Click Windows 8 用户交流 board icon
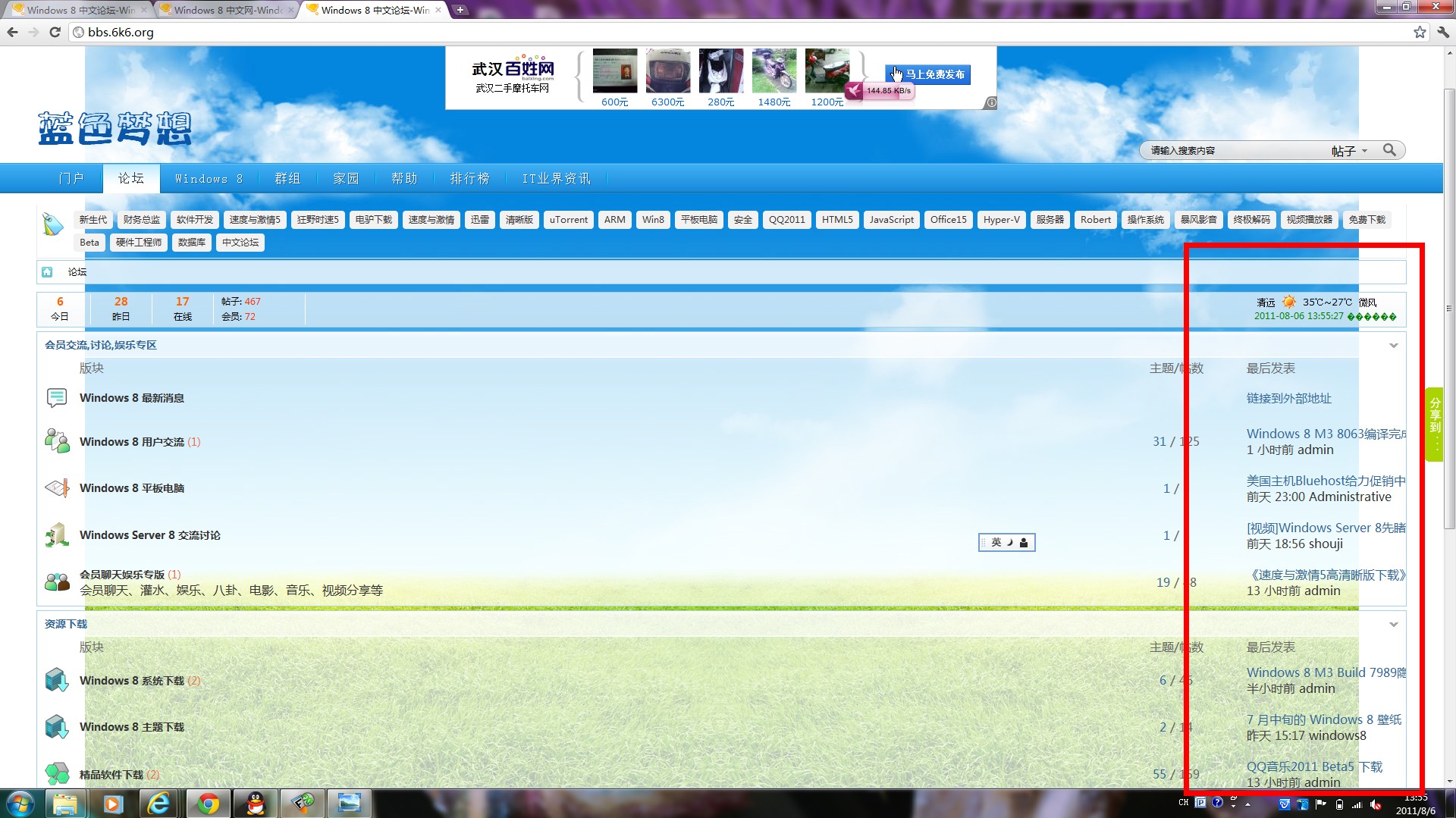The image size is (1456, 818). tap(57, 441)
